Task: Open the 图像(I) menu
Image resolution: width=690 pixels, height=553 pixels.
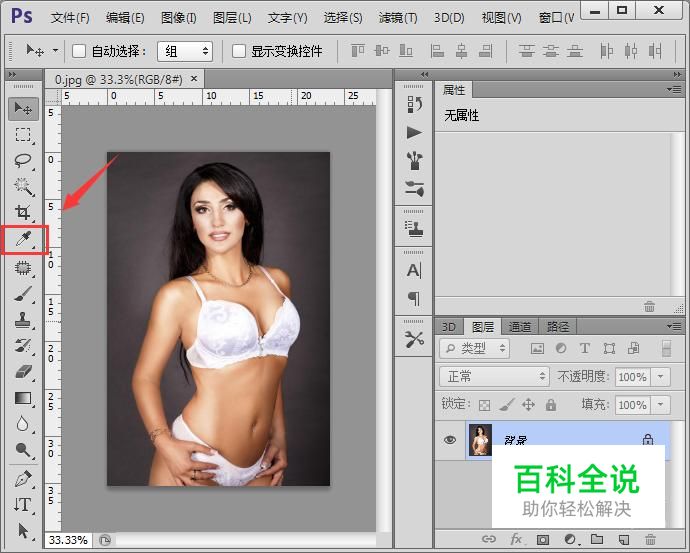Action: (x=179, y=18)
